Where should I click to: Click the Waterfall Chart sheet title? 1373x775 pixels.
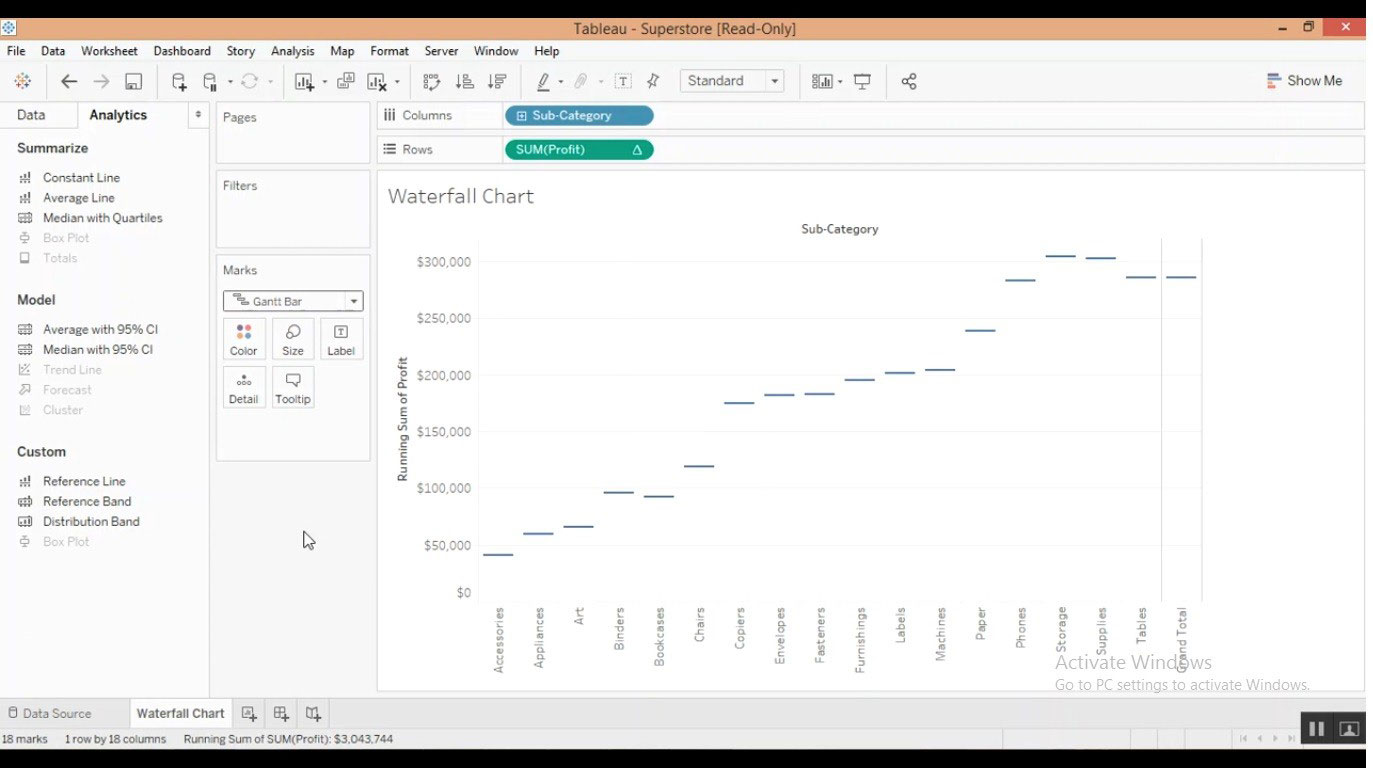pos(461,196)
